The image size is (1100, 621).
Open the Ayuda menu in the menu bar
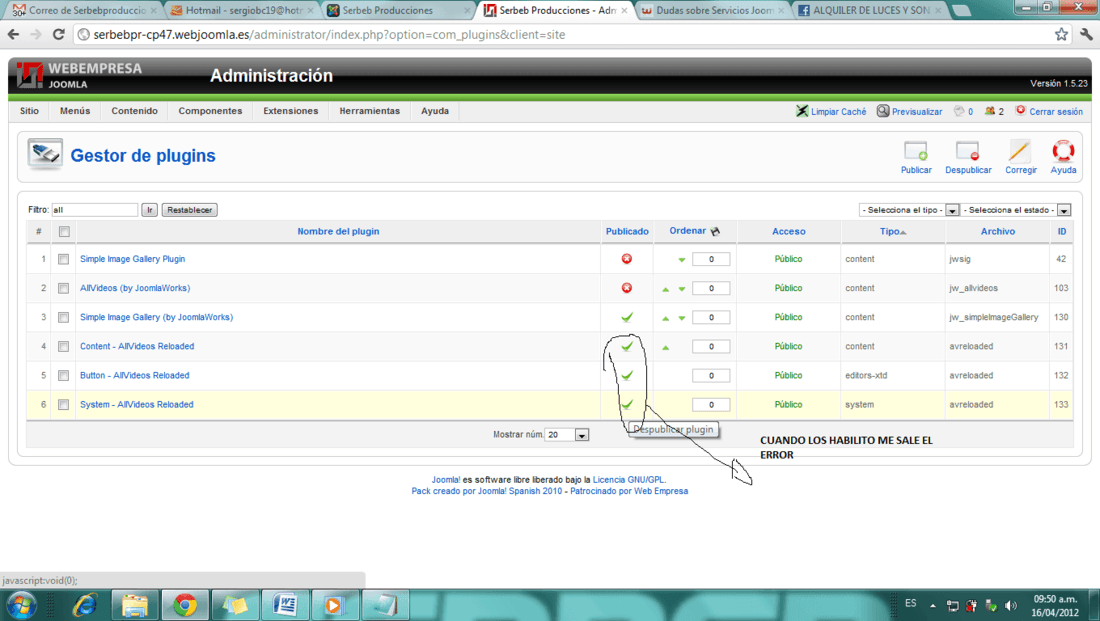[434, 111]
